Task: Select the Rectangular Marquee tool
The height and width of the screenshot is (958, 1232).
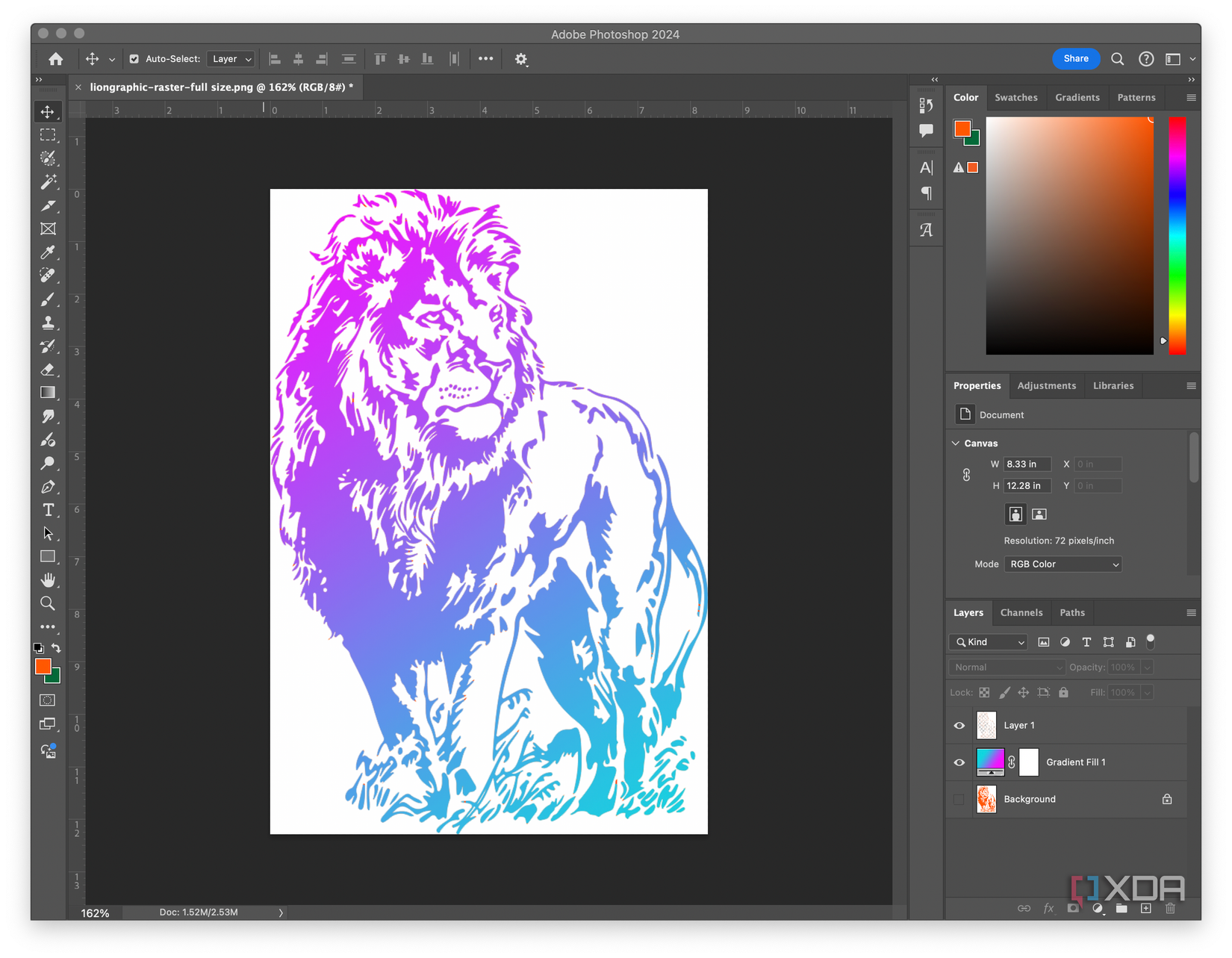Action: [x=48, y=135]
